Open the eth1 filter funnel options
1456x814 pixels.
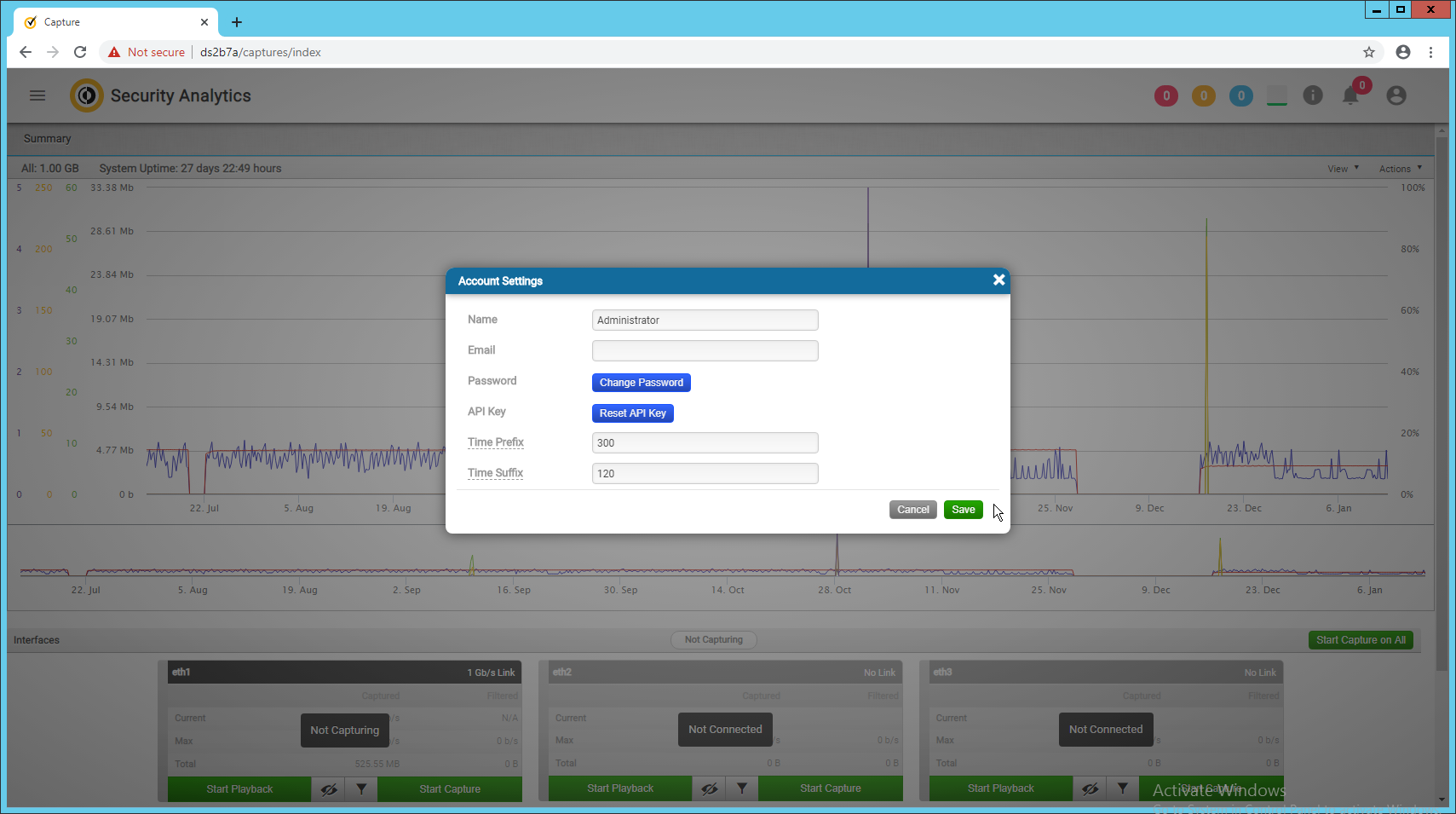pyautogui.click(x=361, y=789)
